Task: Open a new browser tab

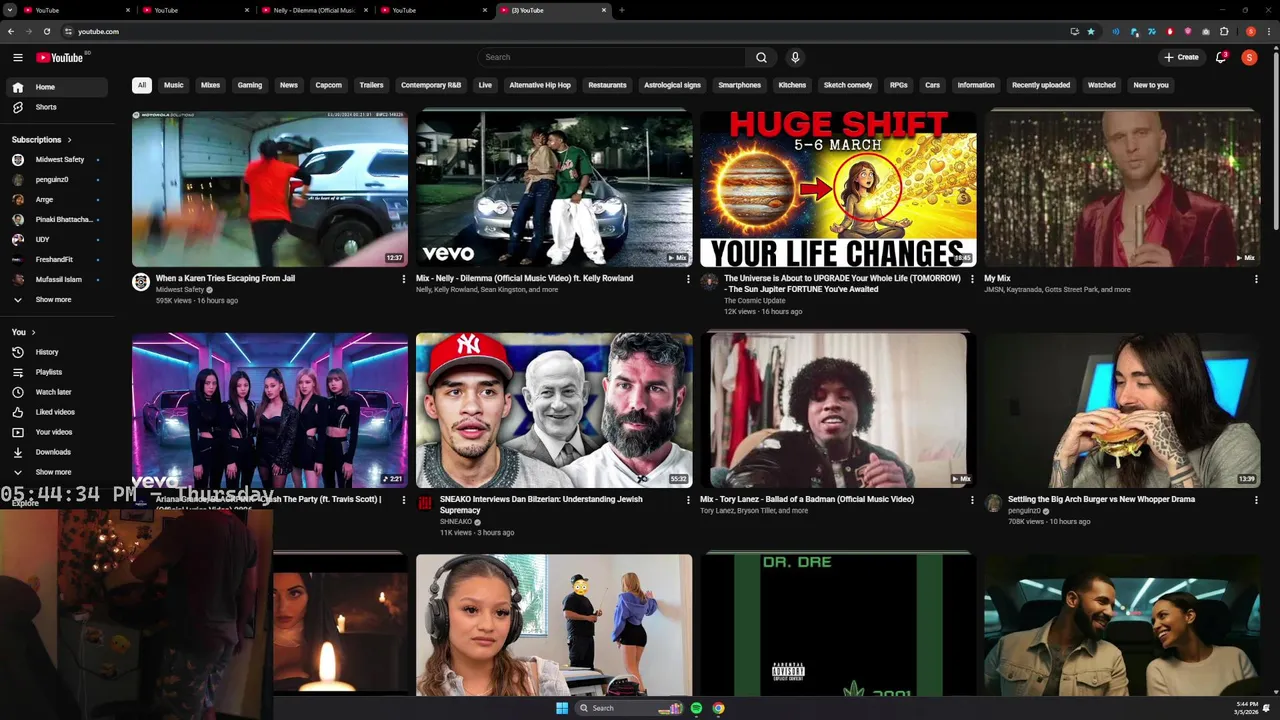Action: pyautogui.click(x=622, y=10)
